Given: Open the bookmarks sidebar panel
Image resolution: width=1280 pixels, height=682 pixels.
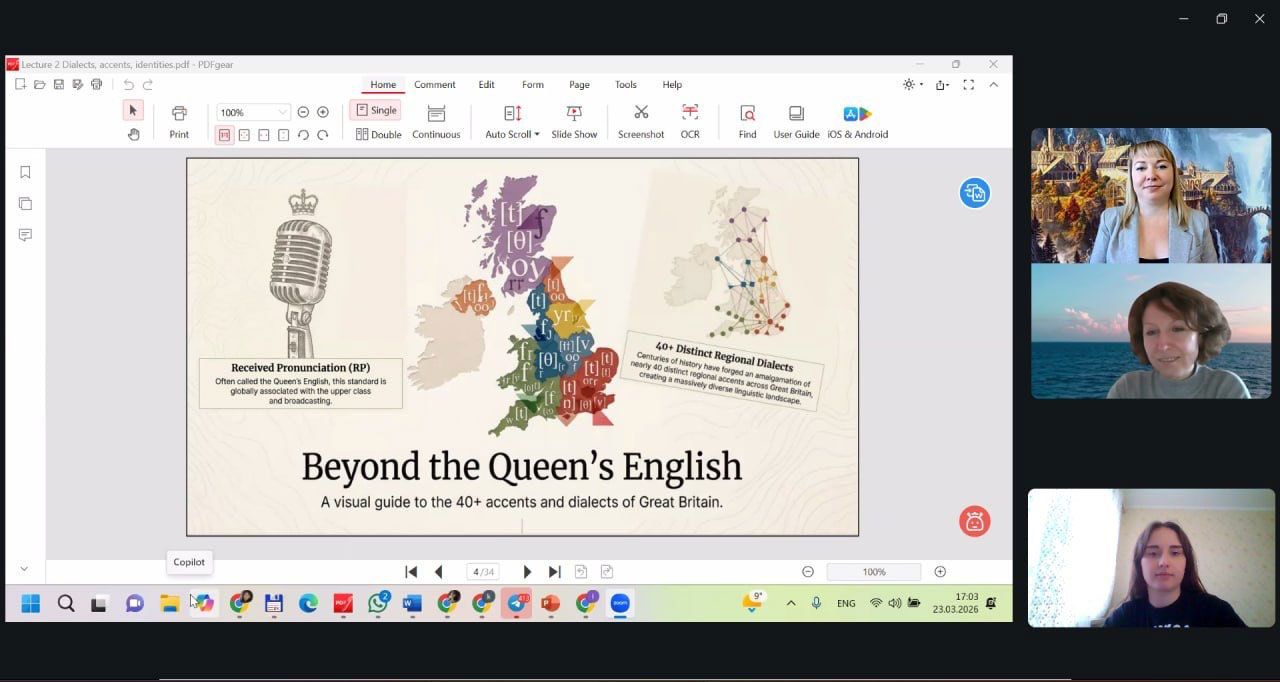Looking at the screenshot, I should pos(25,172).
